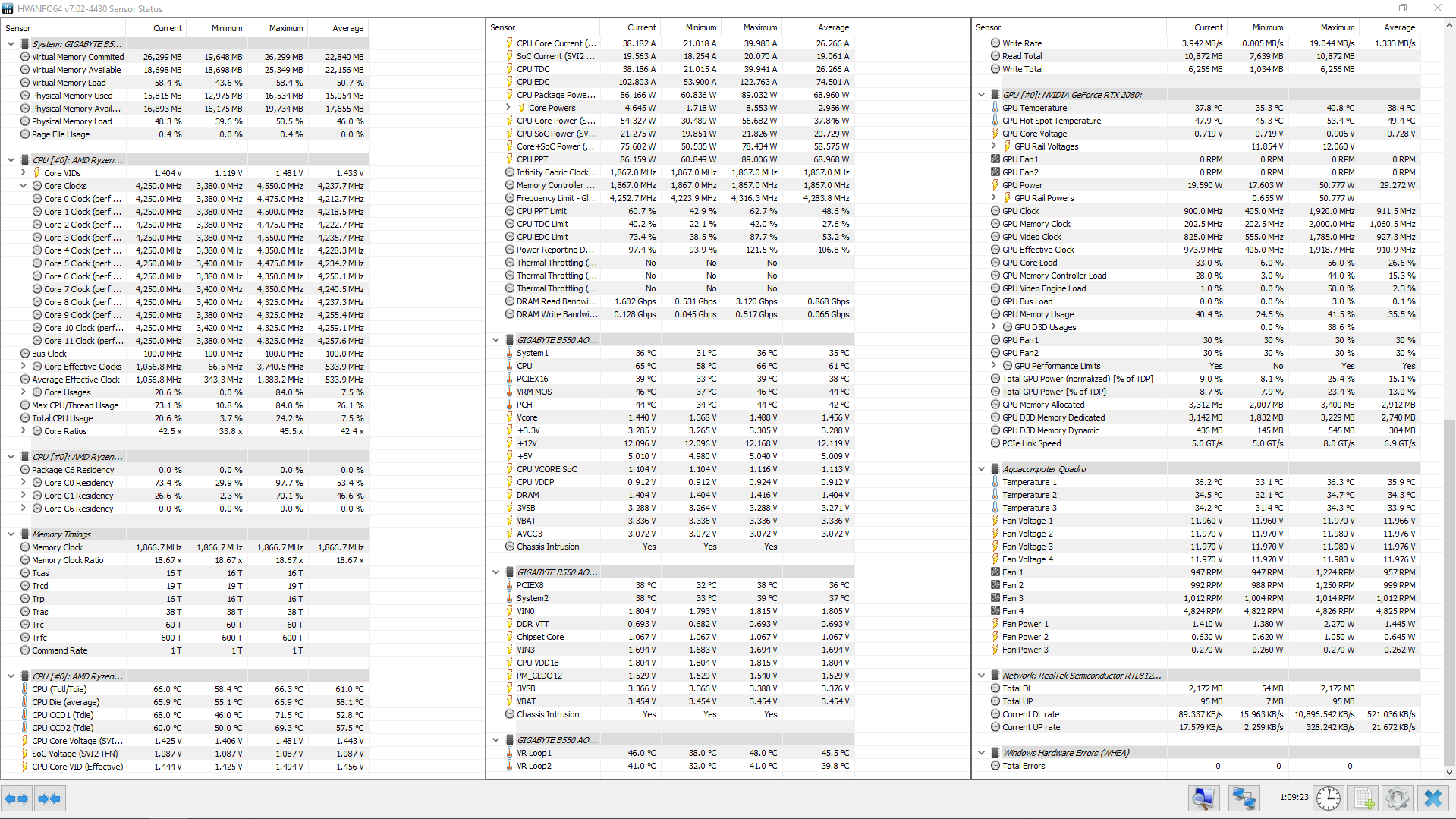Expand the Core Powers group
This screenshot has height=819, width=1456.
tap(507, 107)
